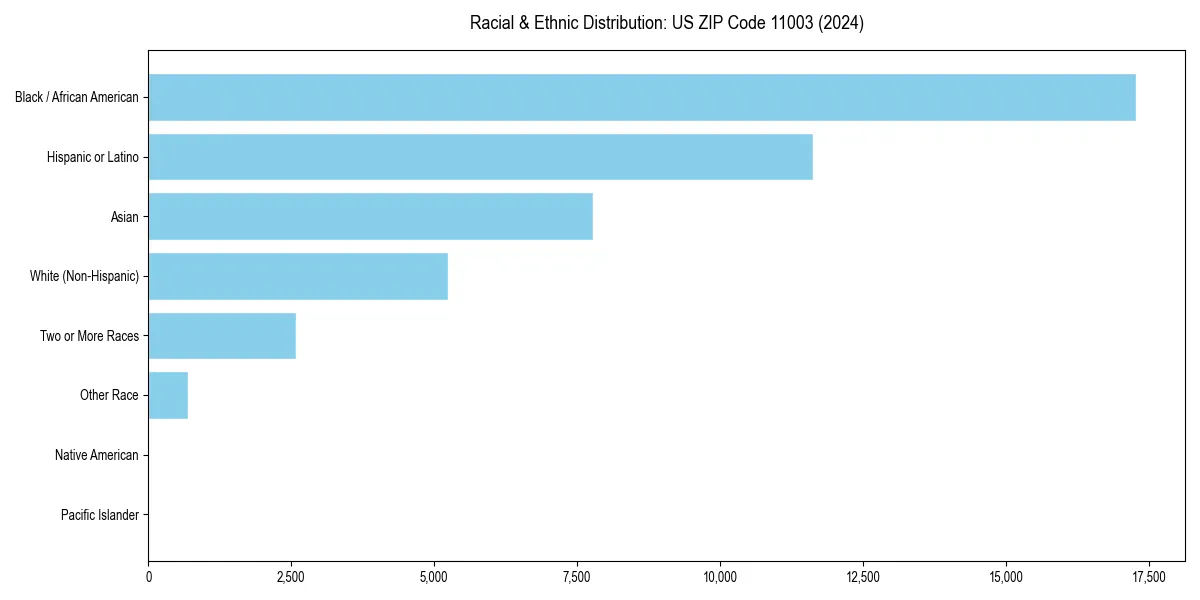The width and height of the screenshot is (1200, 600).
Task: Click the 0 tick label on x-axis
Action: 148,577
